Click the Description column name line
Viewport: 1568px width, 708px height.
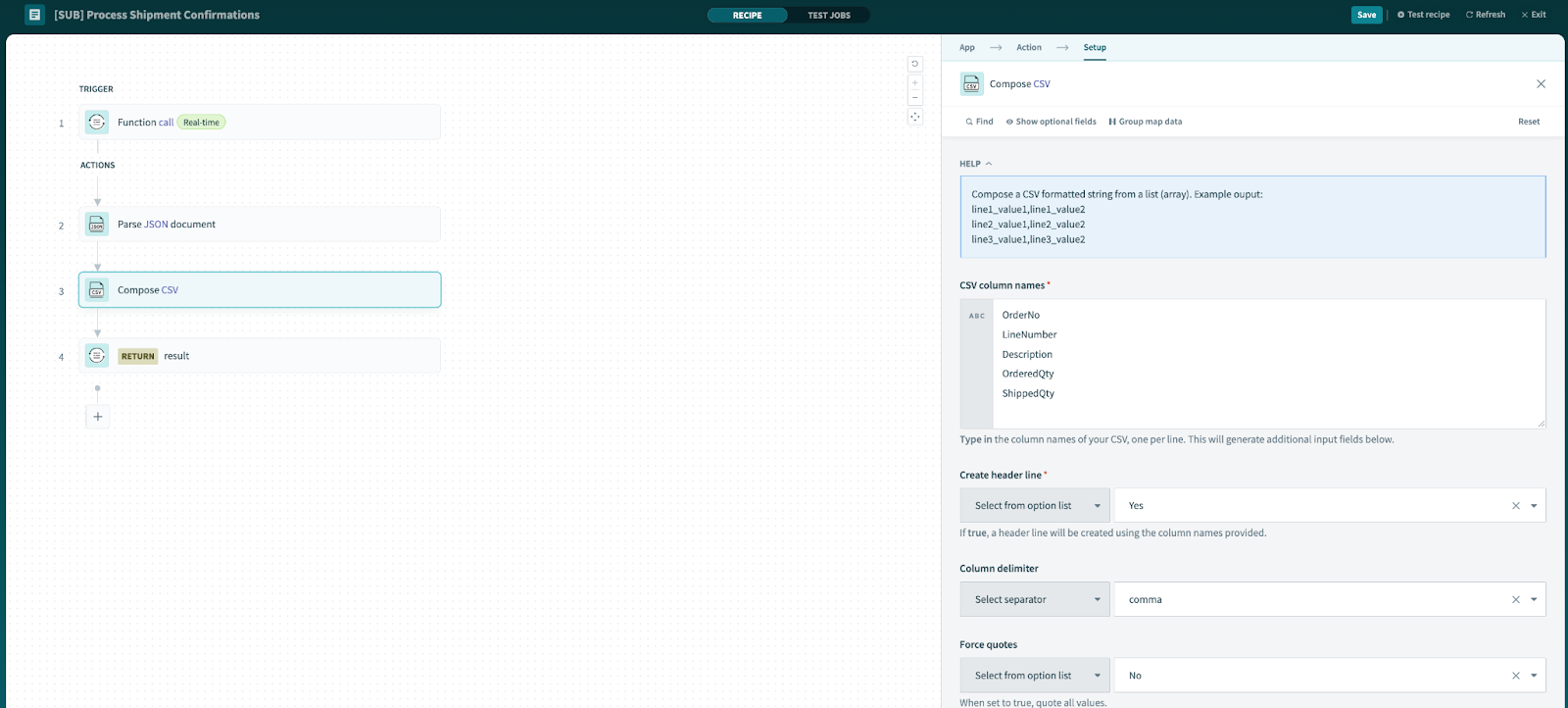1027,355
